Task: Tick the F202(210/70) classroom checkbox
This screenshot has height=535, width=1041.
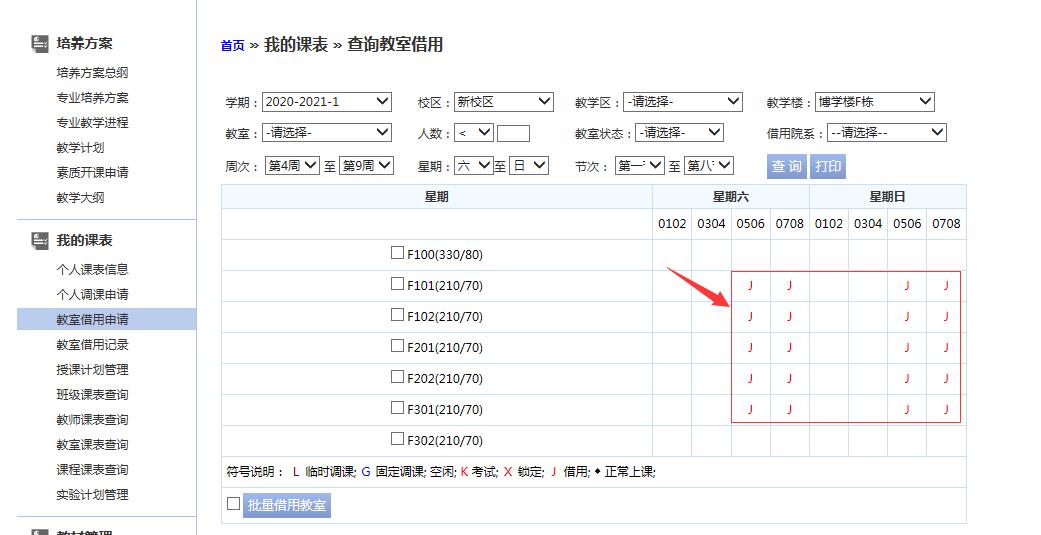Action: [x=398, y=378]
